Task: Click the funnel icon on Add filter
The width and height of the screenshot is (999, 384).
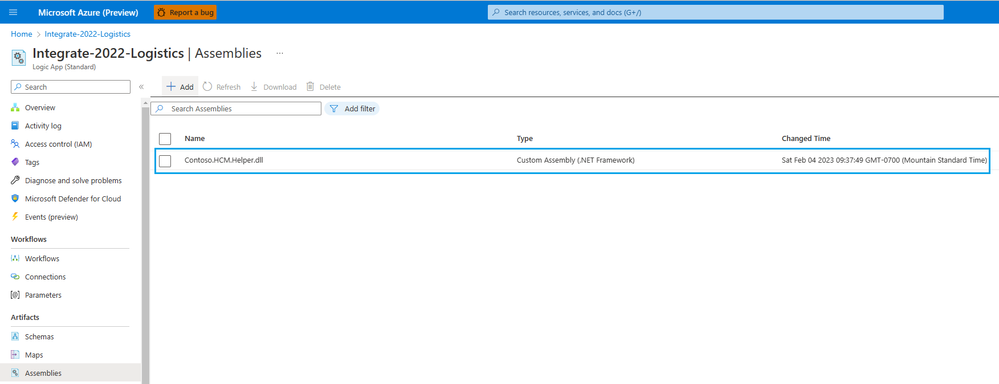Action: coord(334,109)
